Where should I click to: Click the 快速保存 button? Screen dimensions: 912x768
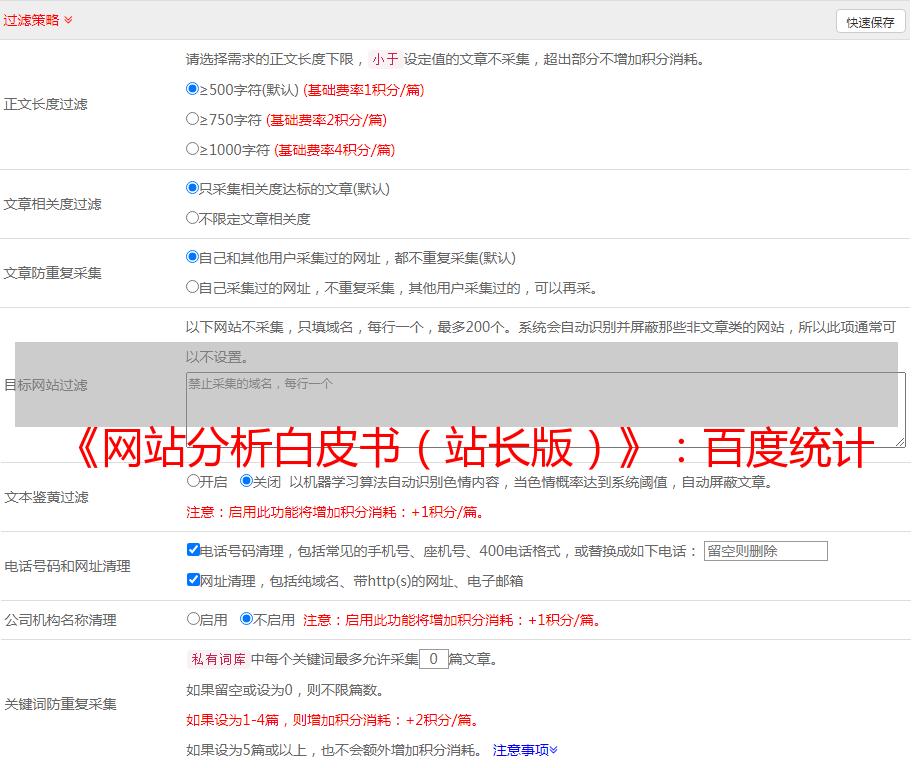tap(870, 23)
